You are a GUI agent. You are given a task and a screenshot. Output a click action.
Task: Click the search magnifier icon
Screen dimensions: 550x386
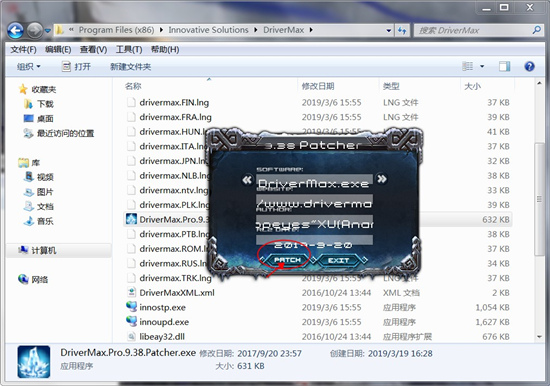click(x=537, y=30)
